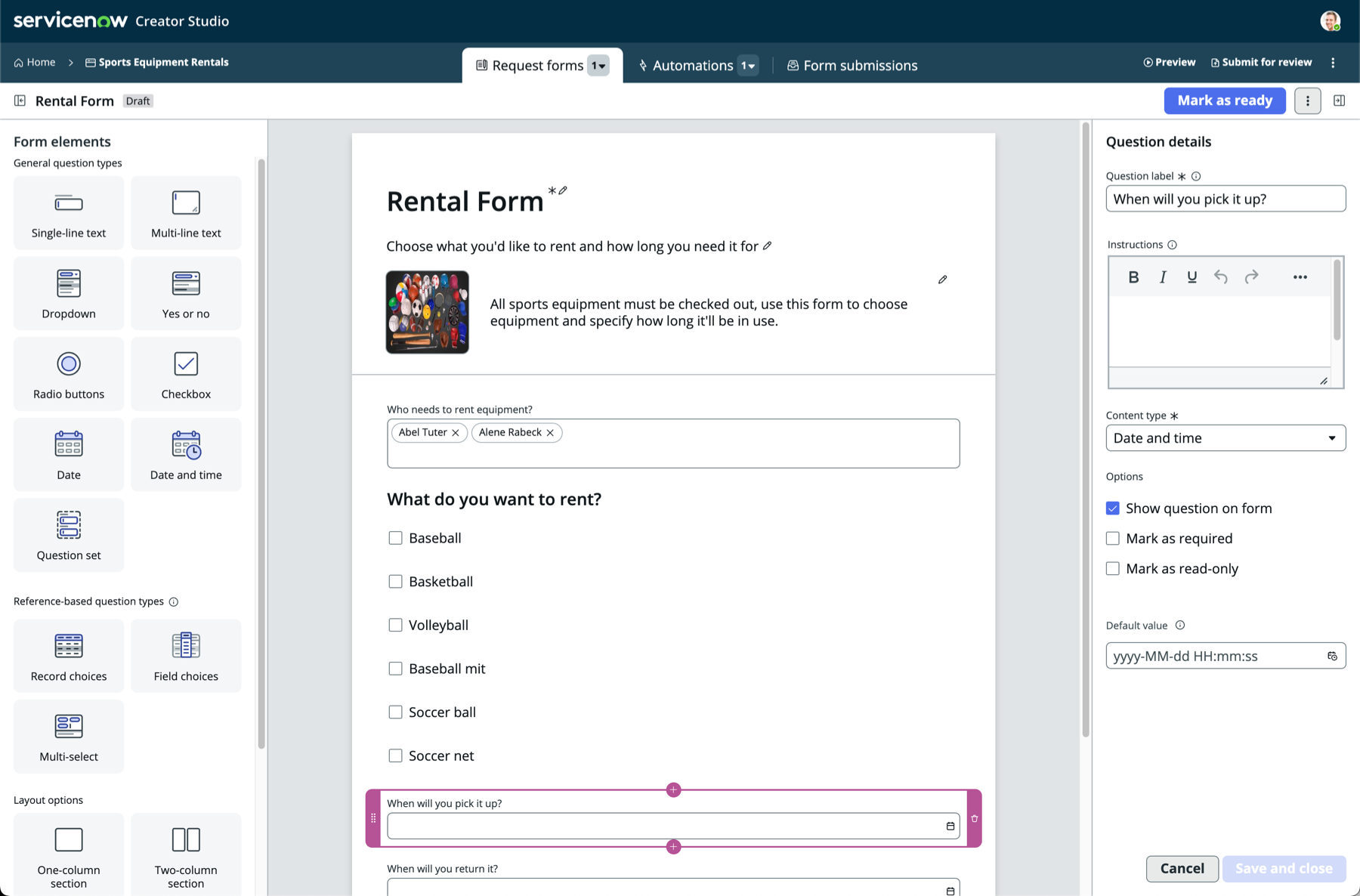Remove Alene Rabeck from renters
This screenshot has width=1360, height=896.
pos(550,433)
